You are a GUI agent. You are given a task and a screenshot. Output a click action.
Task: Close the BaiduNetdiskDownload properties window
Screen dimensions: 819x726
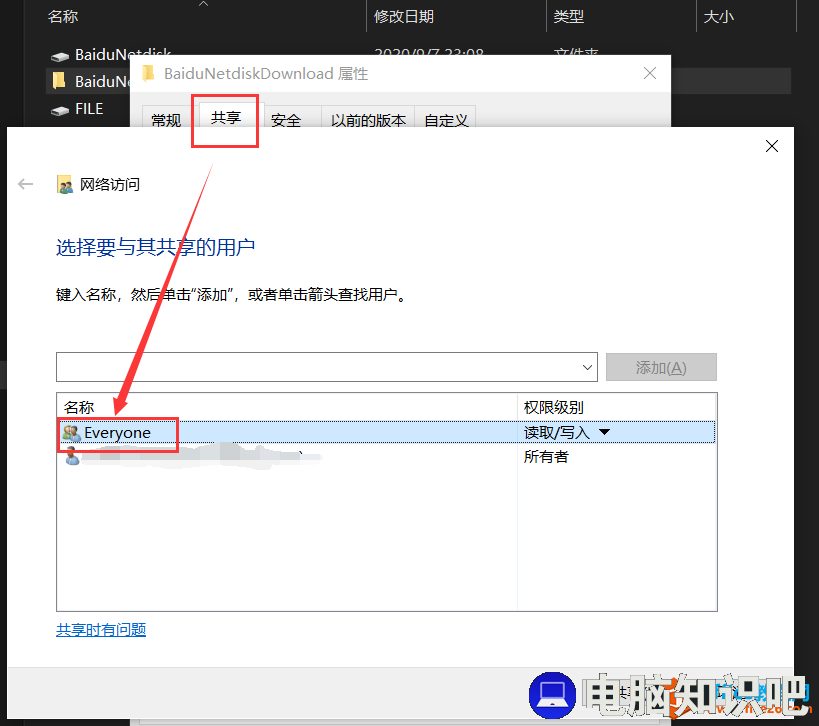(x=650, y=73)
